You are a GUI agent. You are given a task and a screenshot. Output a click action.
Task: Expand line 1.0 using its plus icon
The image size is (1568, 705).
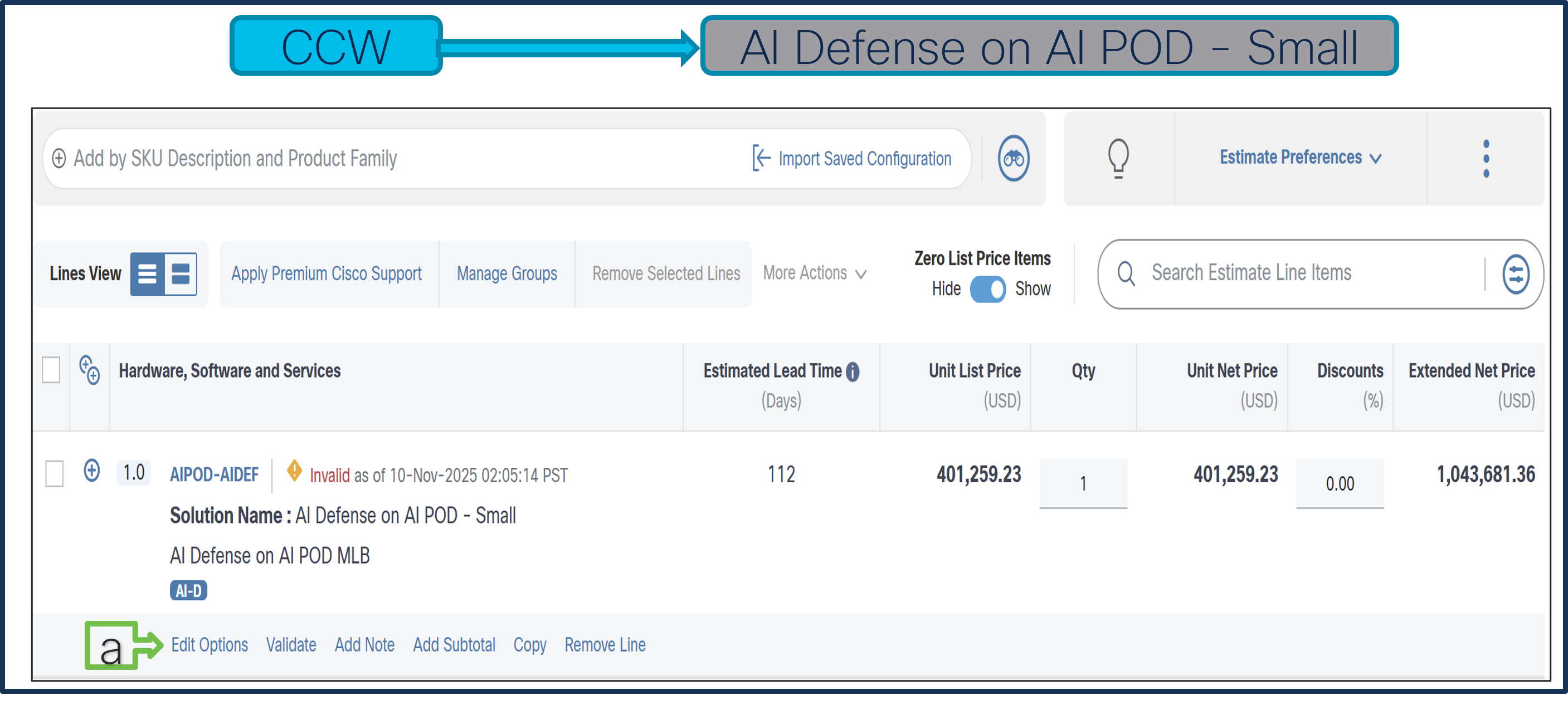[91, 472]
